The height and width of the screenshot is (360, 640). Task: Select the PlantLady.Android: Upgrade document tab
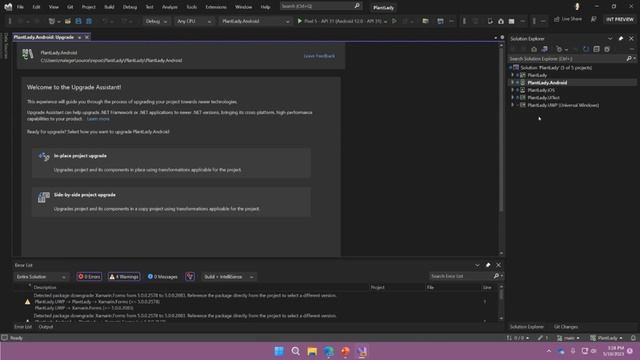click(x=44, y=37)
